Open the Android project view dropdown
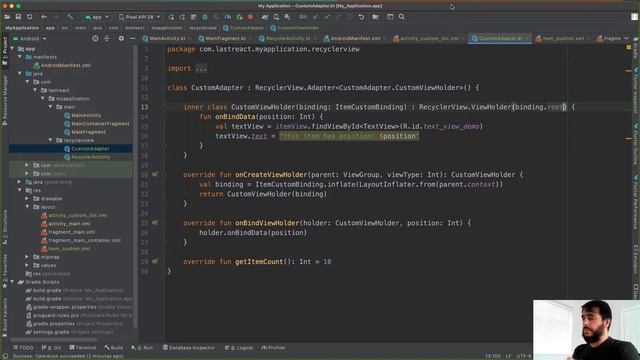 (30, 38)
